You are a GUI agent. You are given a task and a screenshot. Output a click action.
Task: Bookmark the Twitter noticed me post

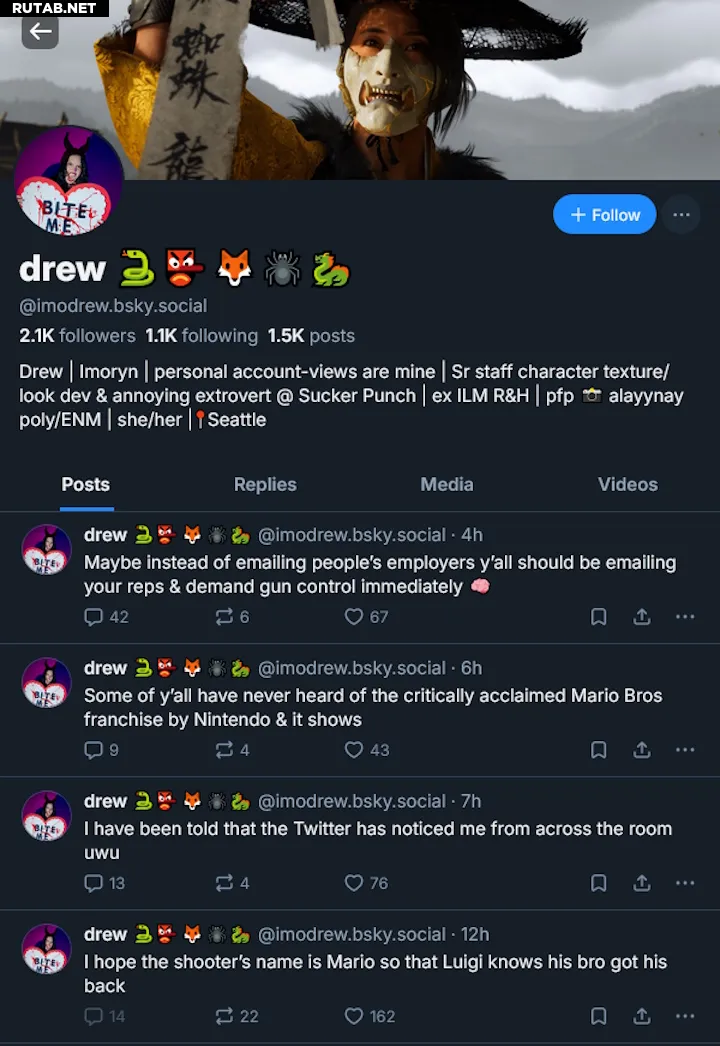pyautogui.click(x=599, y=883)
